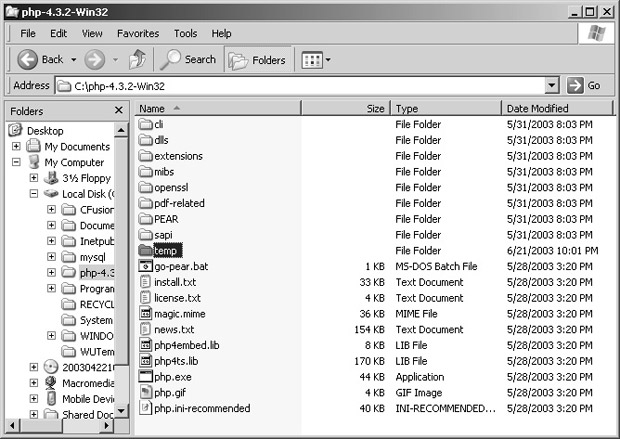Sort the list by Name column
The image size is (620, 439).
pyautogui.click(x=217, y=108)
